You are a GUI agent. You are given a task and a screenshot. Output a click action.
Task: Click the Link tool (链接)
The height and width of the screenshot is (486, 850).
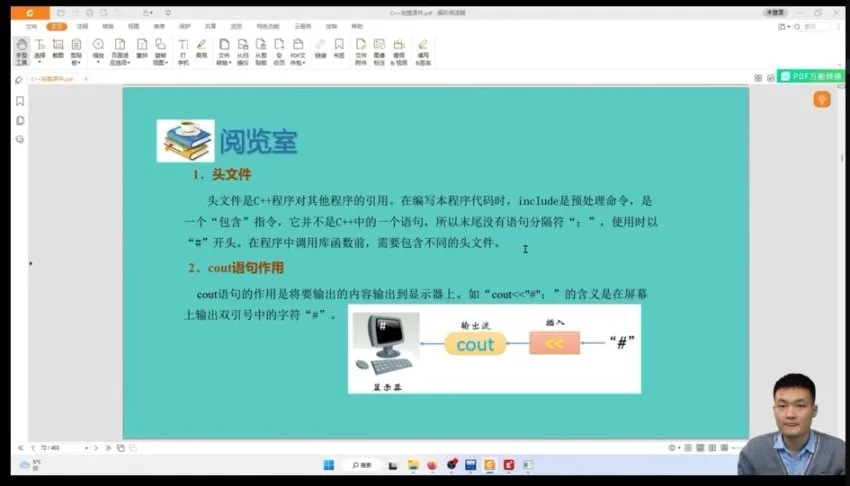click(x=320, y=48)
